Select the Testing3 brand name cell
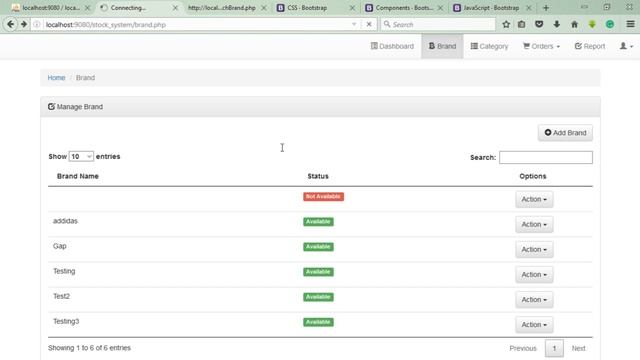This screenshot has width=640, height=360. pos(66,322)
